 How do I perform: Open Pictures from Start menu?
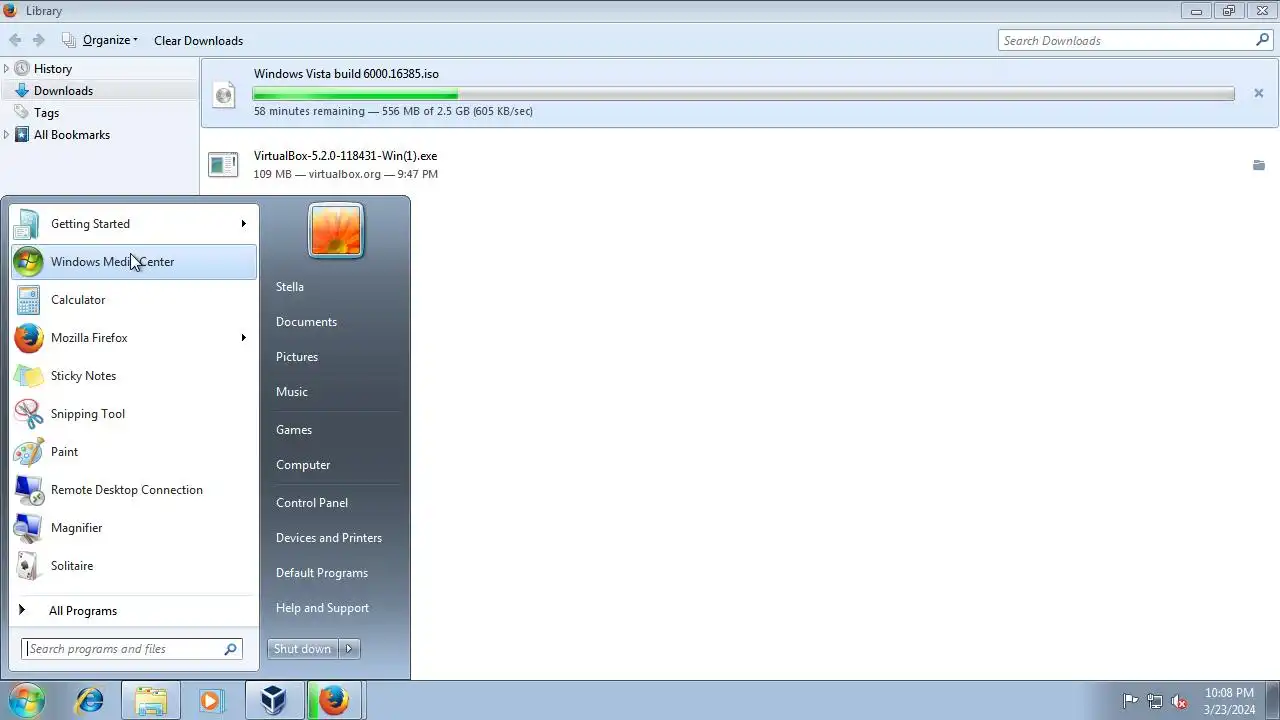click(x=297, y=357)
